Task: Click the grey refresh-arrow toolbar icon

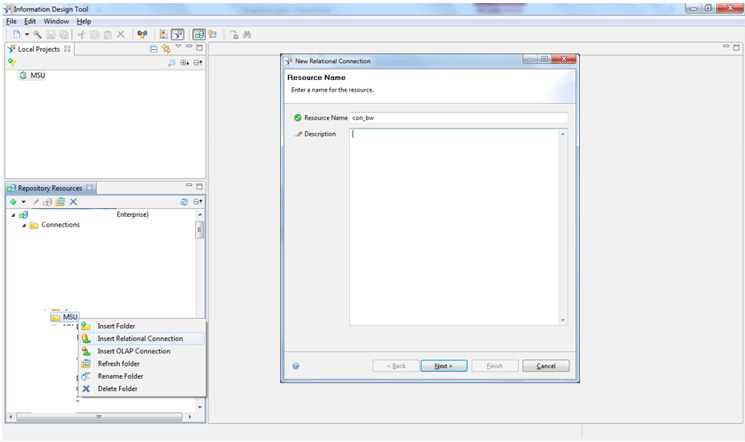Action: (x=234, y=35)
